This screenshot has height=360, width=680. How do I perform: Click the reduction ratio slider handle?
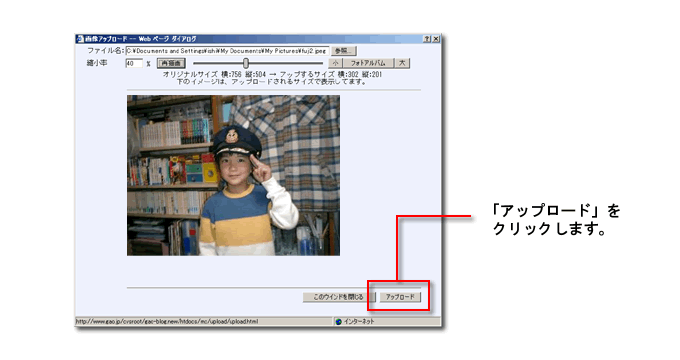click(x=246, y=63)
